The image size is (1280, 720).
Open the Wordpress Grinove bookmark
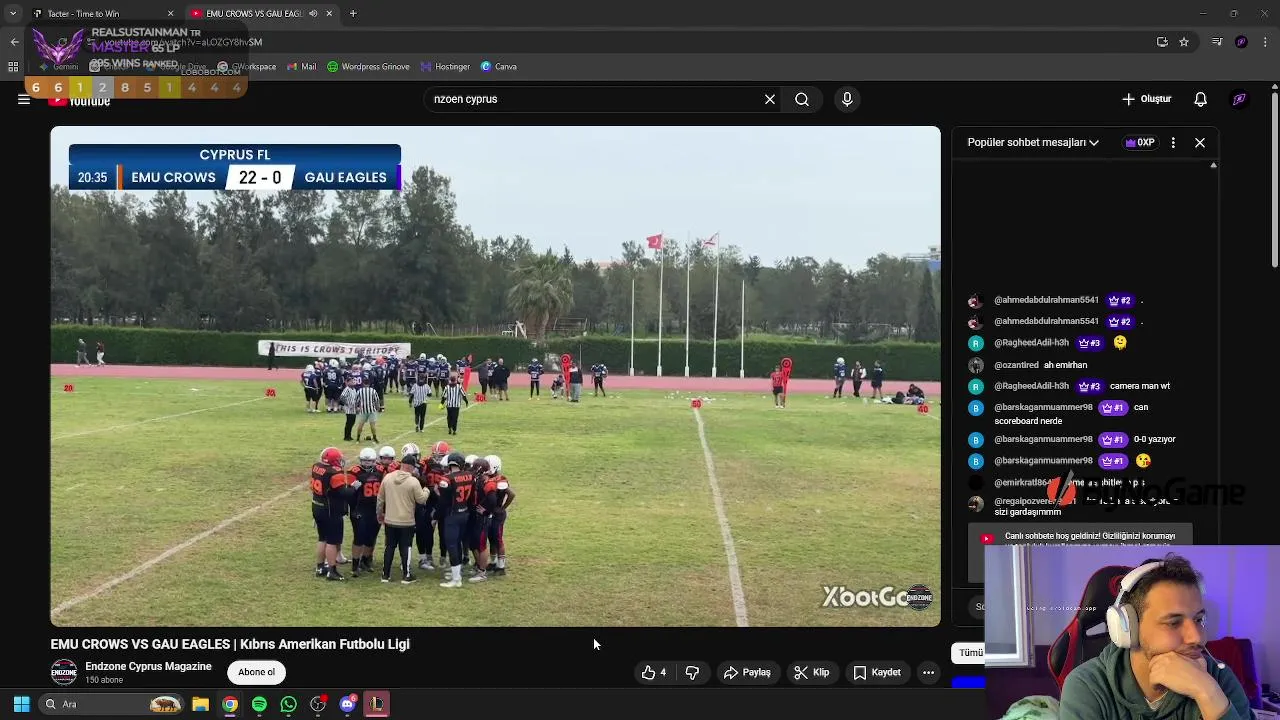pyautogui.click(x=368, y=67)
